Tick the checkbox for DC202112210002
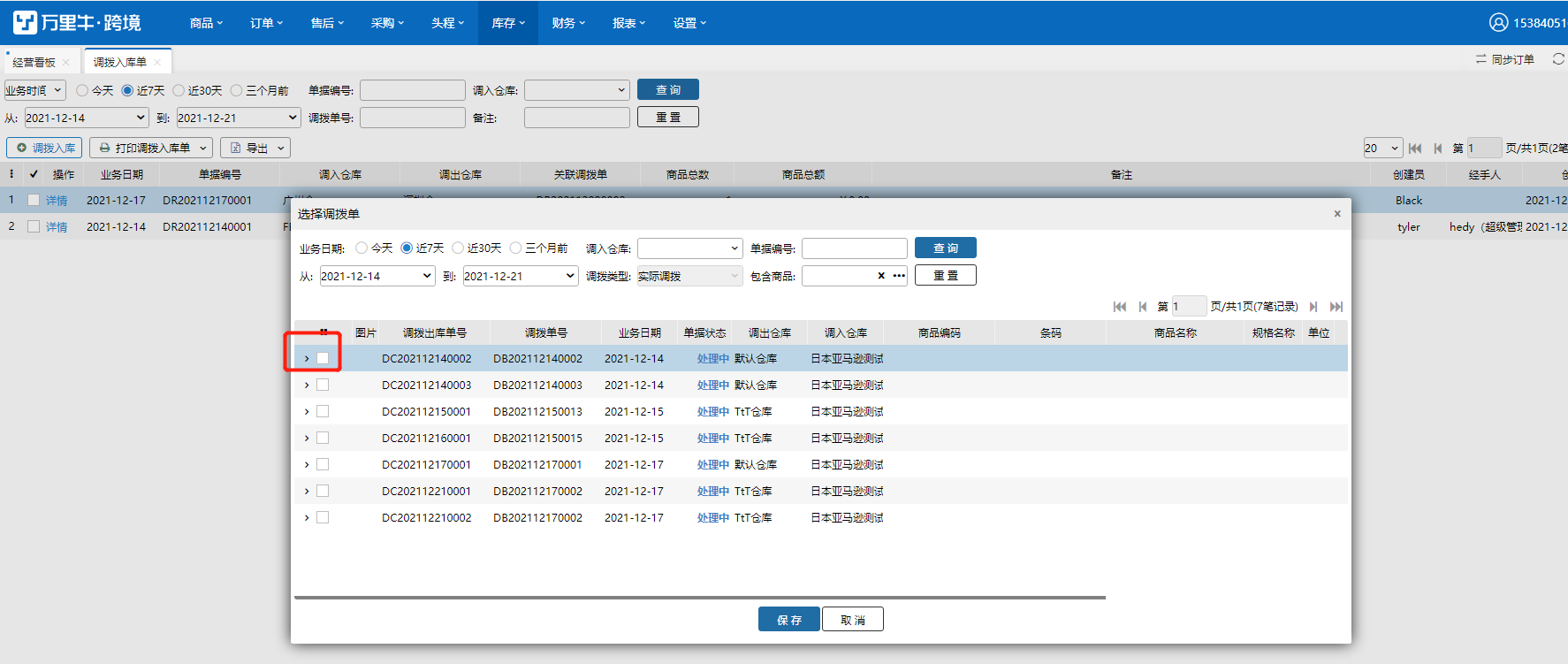Screen dimensions: 1568x664 (x=323, y=517)
